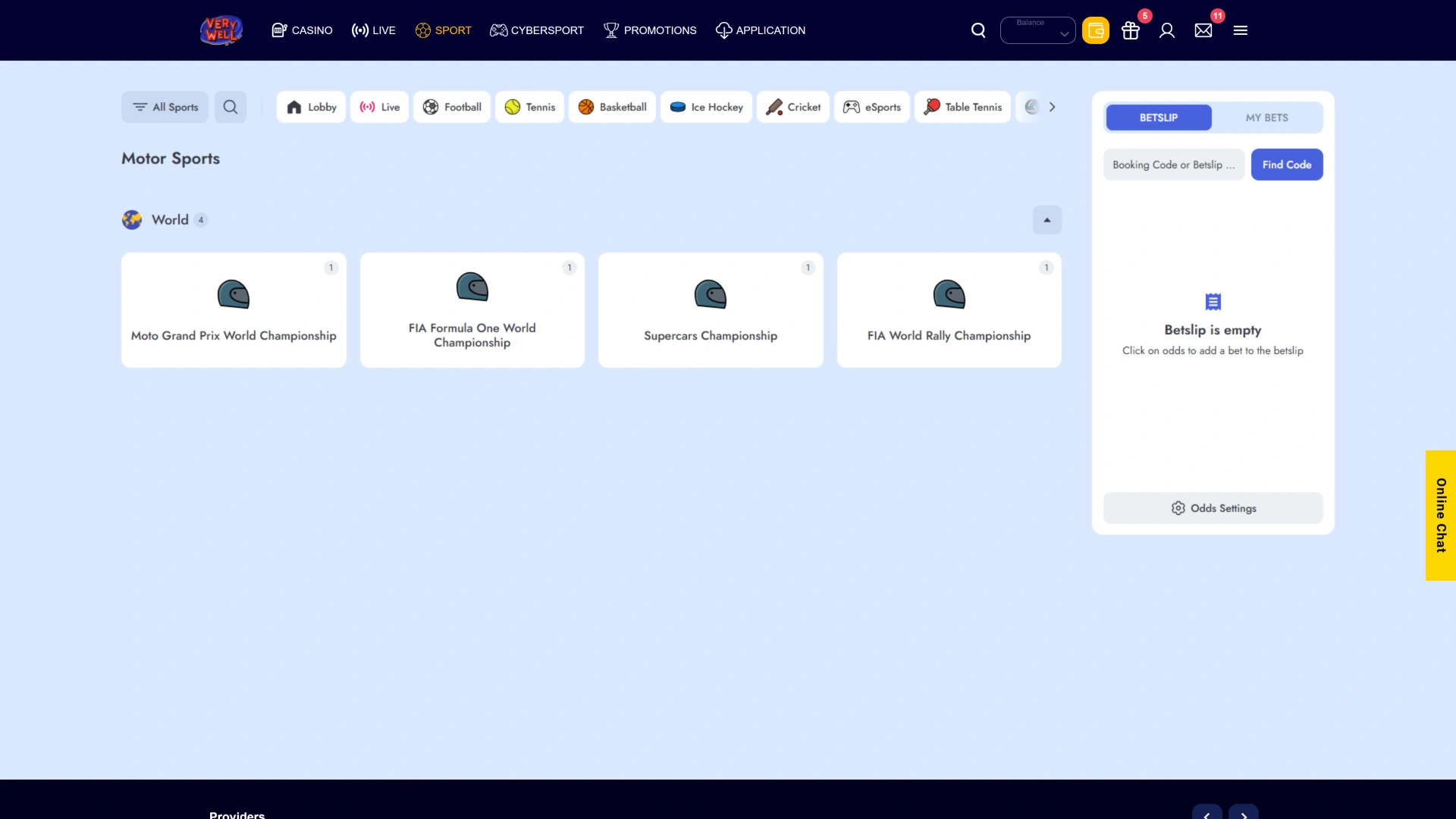Viewport: 1456px width, 819px height.
Task: Open Moto Grand Prix World Championship card
Action: coord(234,310)
